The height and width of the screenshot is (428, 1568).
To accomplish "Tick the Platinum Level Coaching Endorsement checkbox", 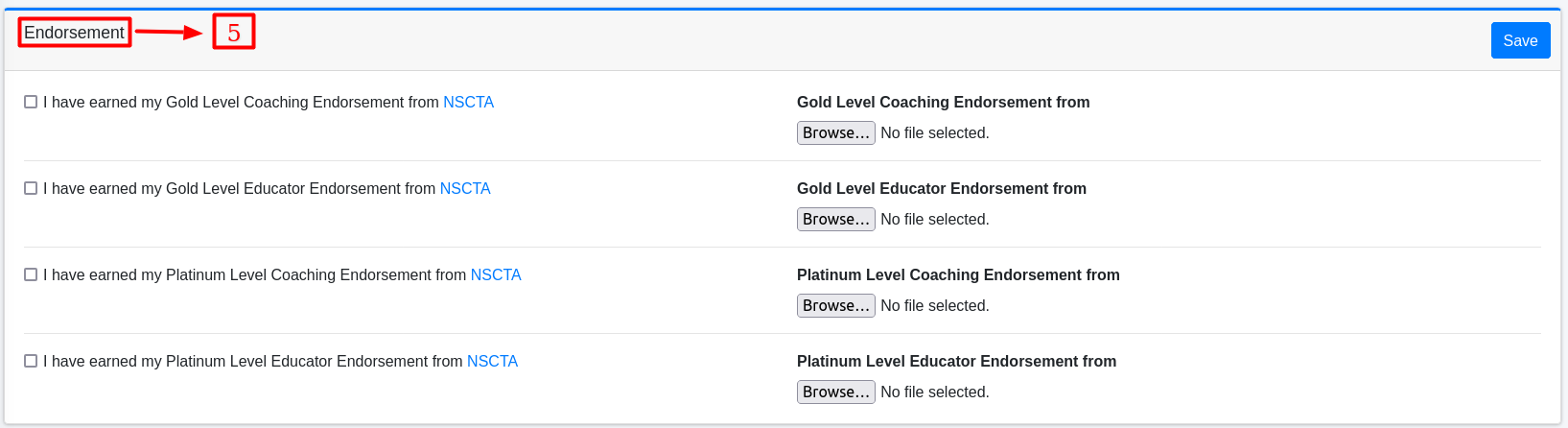I will click(x=31, y=274).
